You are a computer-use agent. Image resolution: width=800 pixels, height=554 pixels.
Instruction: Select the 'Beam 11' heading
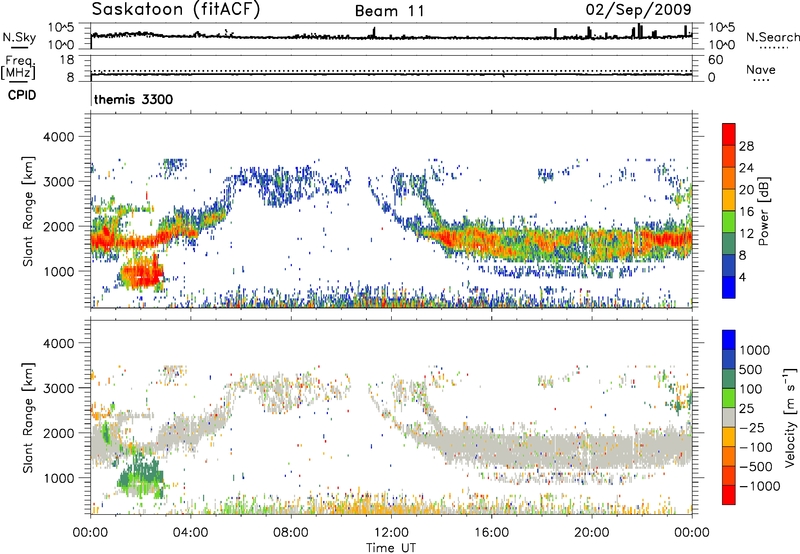pos(389,11)
